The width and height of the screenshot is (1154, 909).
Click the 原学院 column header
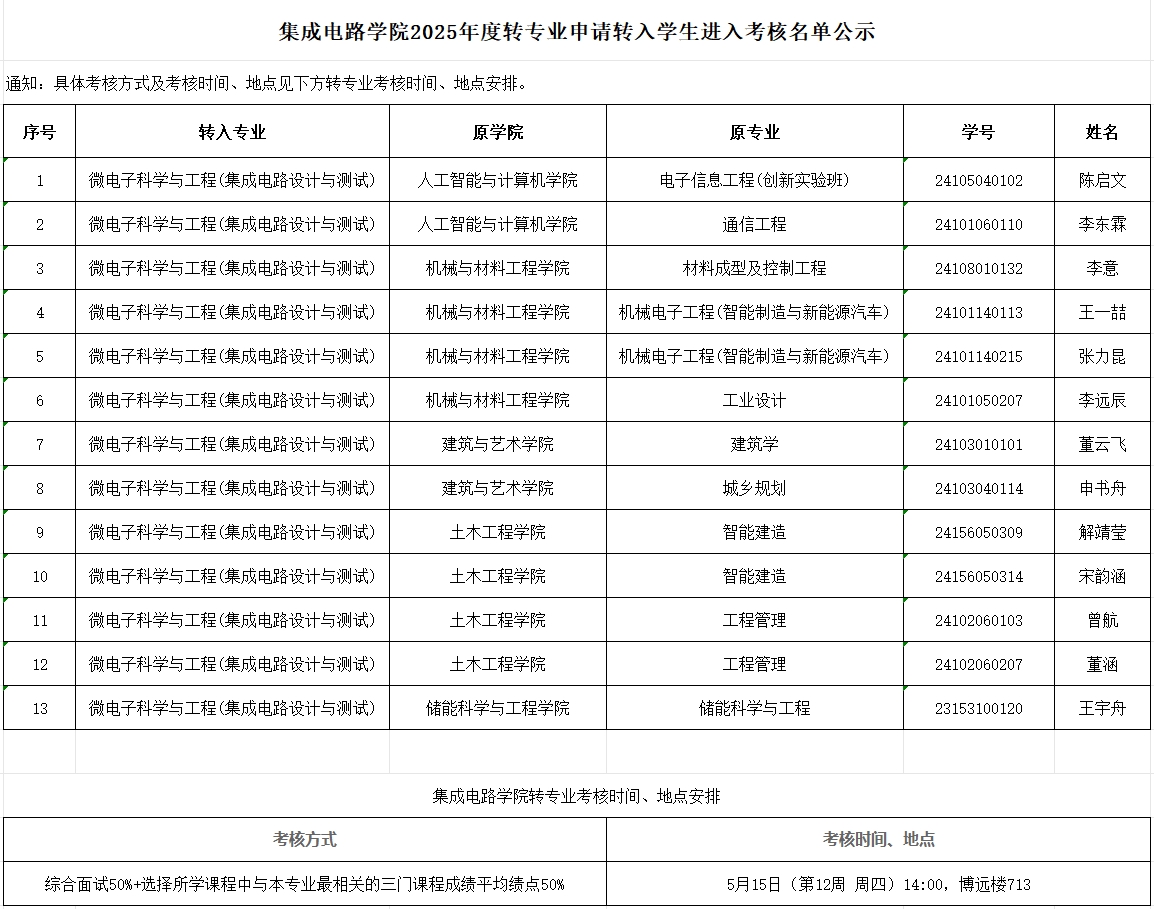coord(497,132)
